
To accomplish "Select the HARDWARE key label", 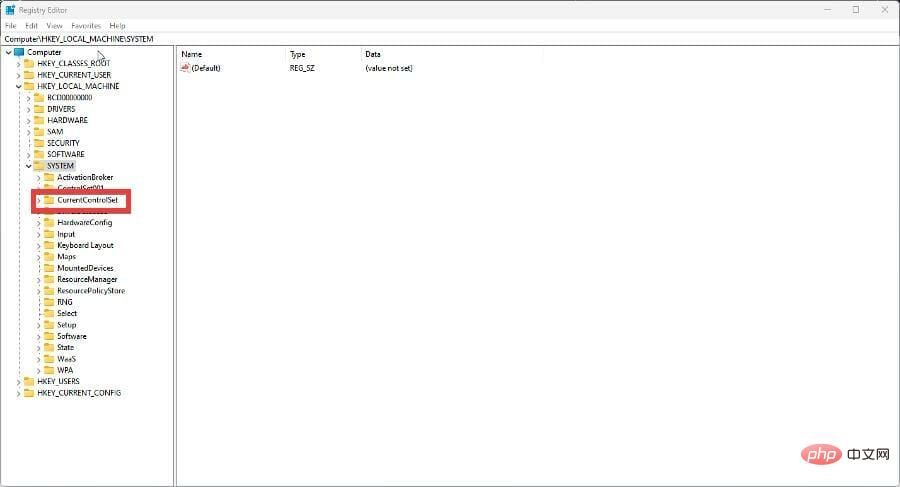I will (x=67, y=120).
